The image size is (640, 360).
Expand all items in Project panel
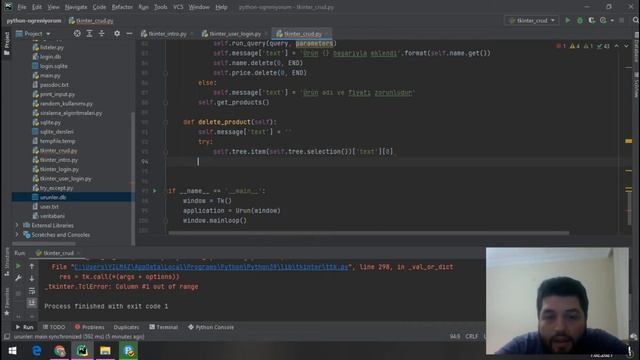point(89,33)
